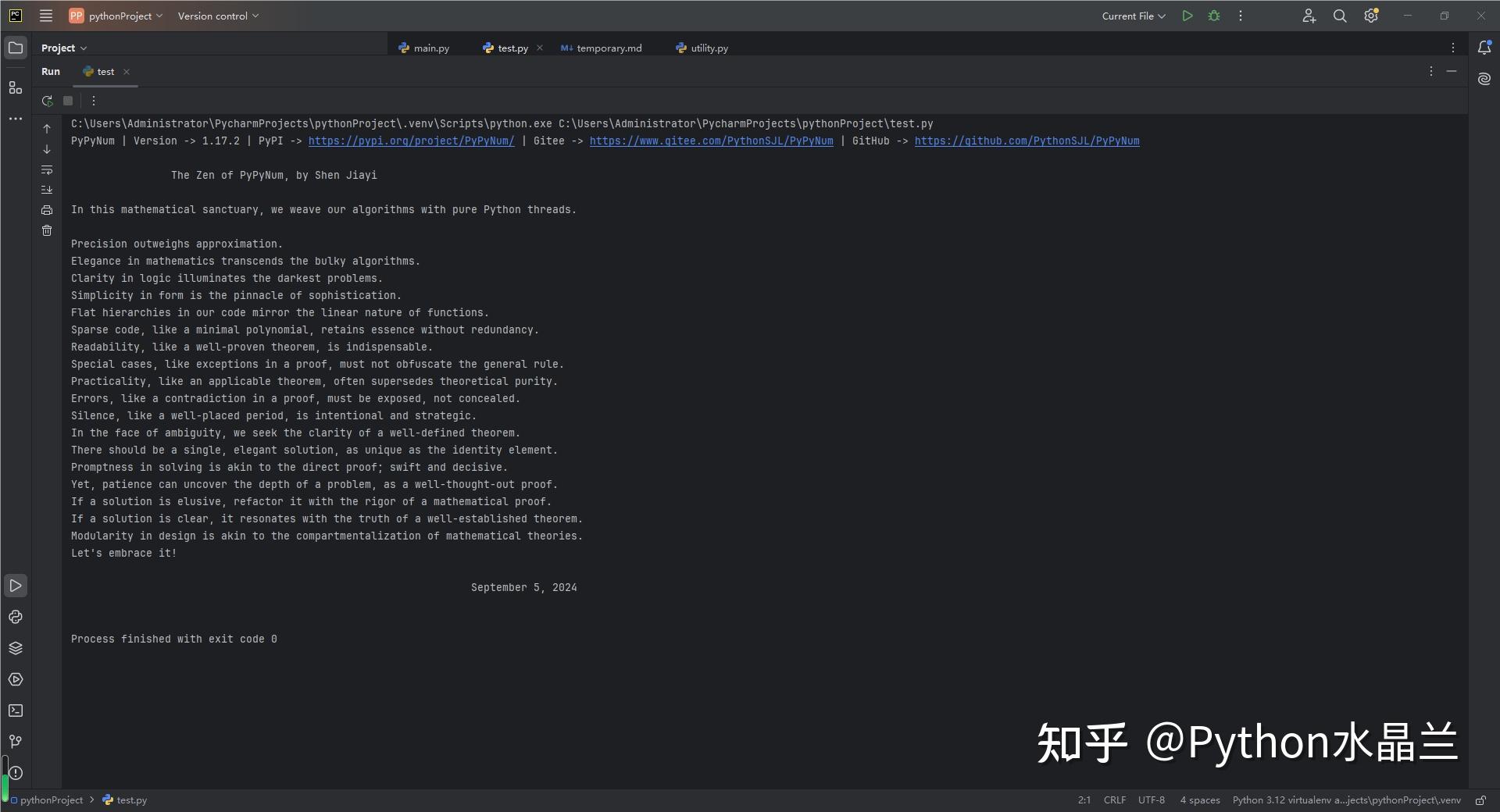Open the Search Everywhere magnifier
Image resolution: width=1500 pixels, height=812 pixels.
pyautogui.click(x=1340, y=16)
